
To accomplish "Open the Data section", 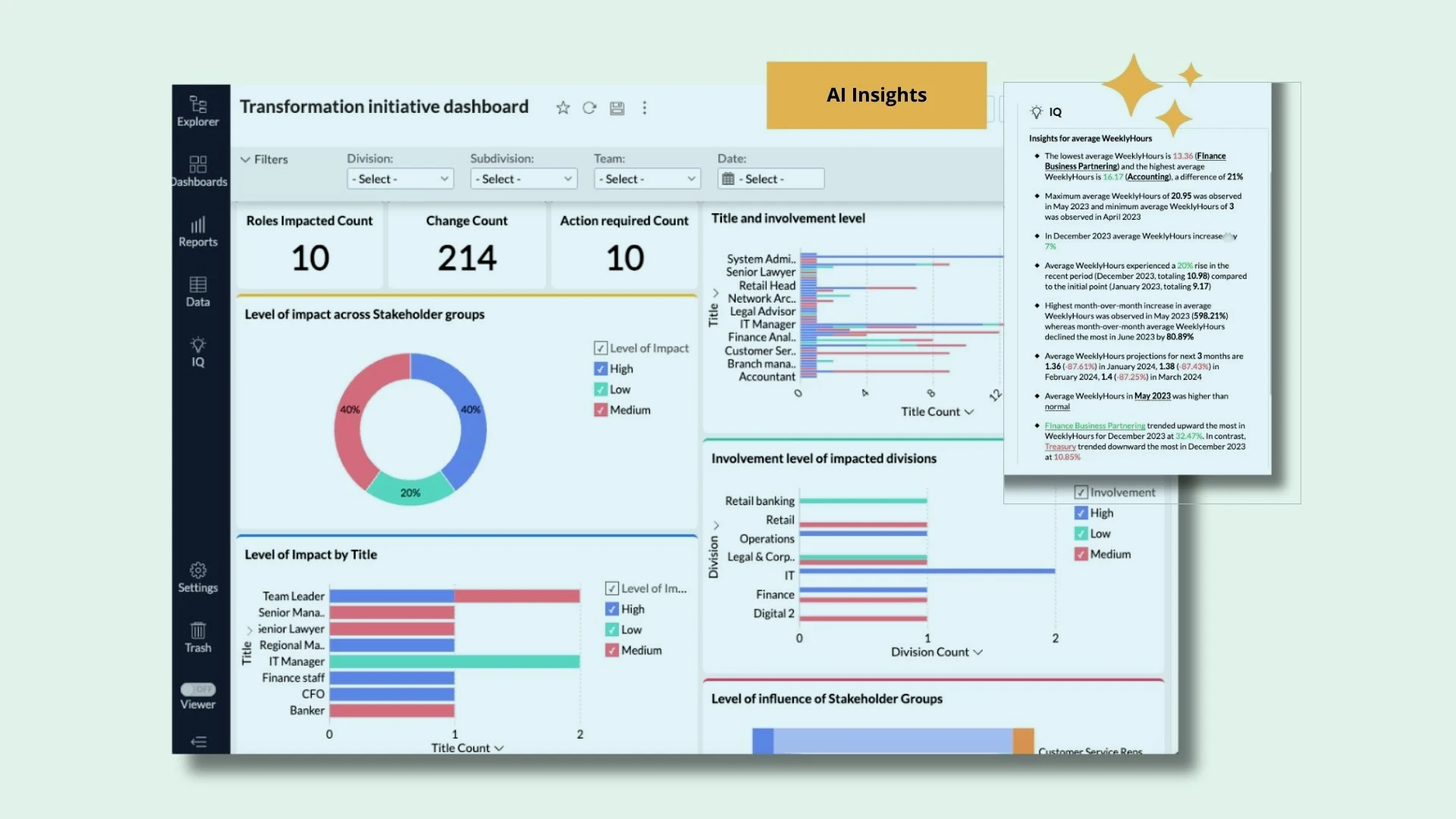I will 197,290.
